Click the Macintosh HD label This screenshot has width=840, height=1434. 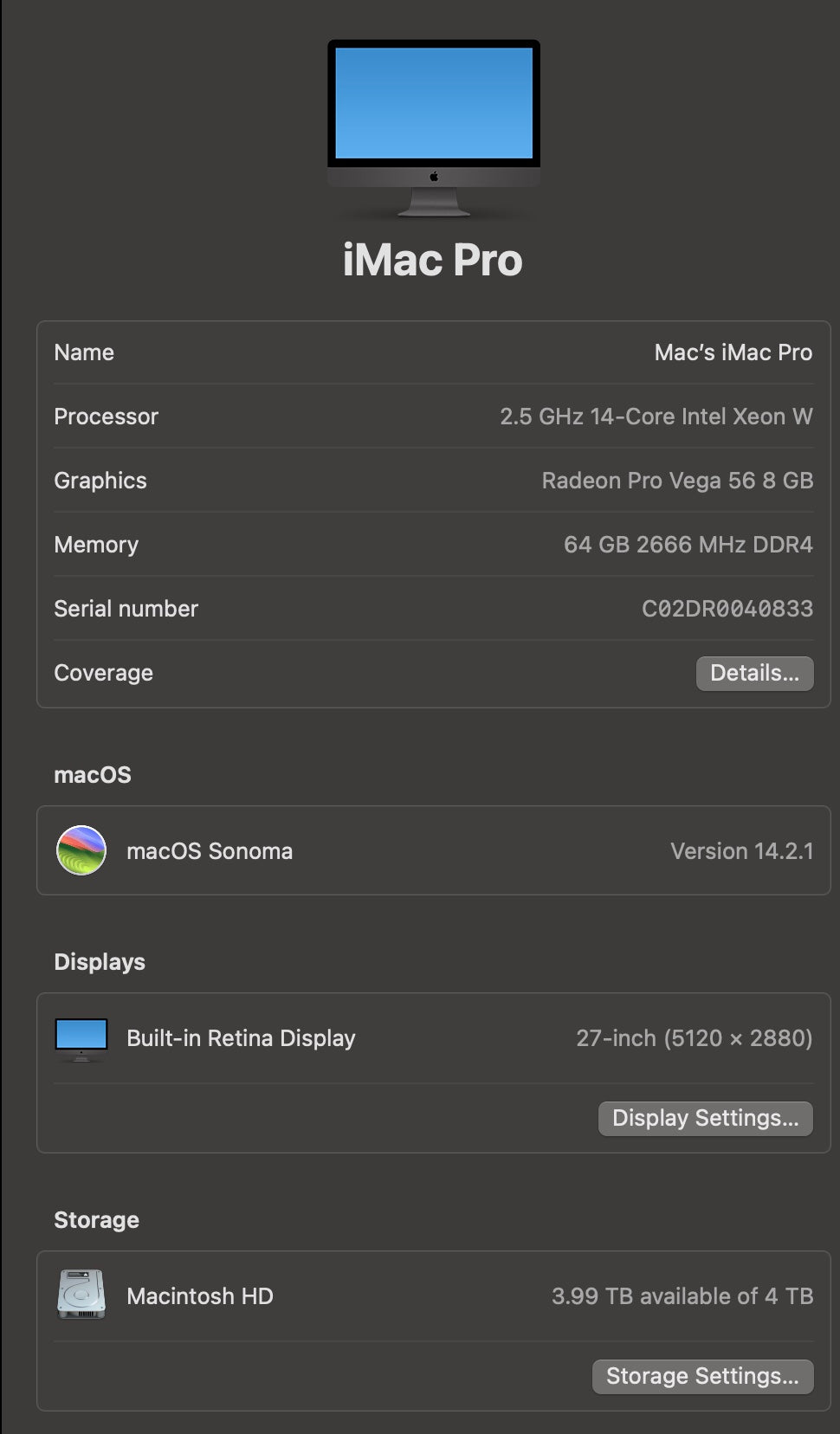[200, 1296]
